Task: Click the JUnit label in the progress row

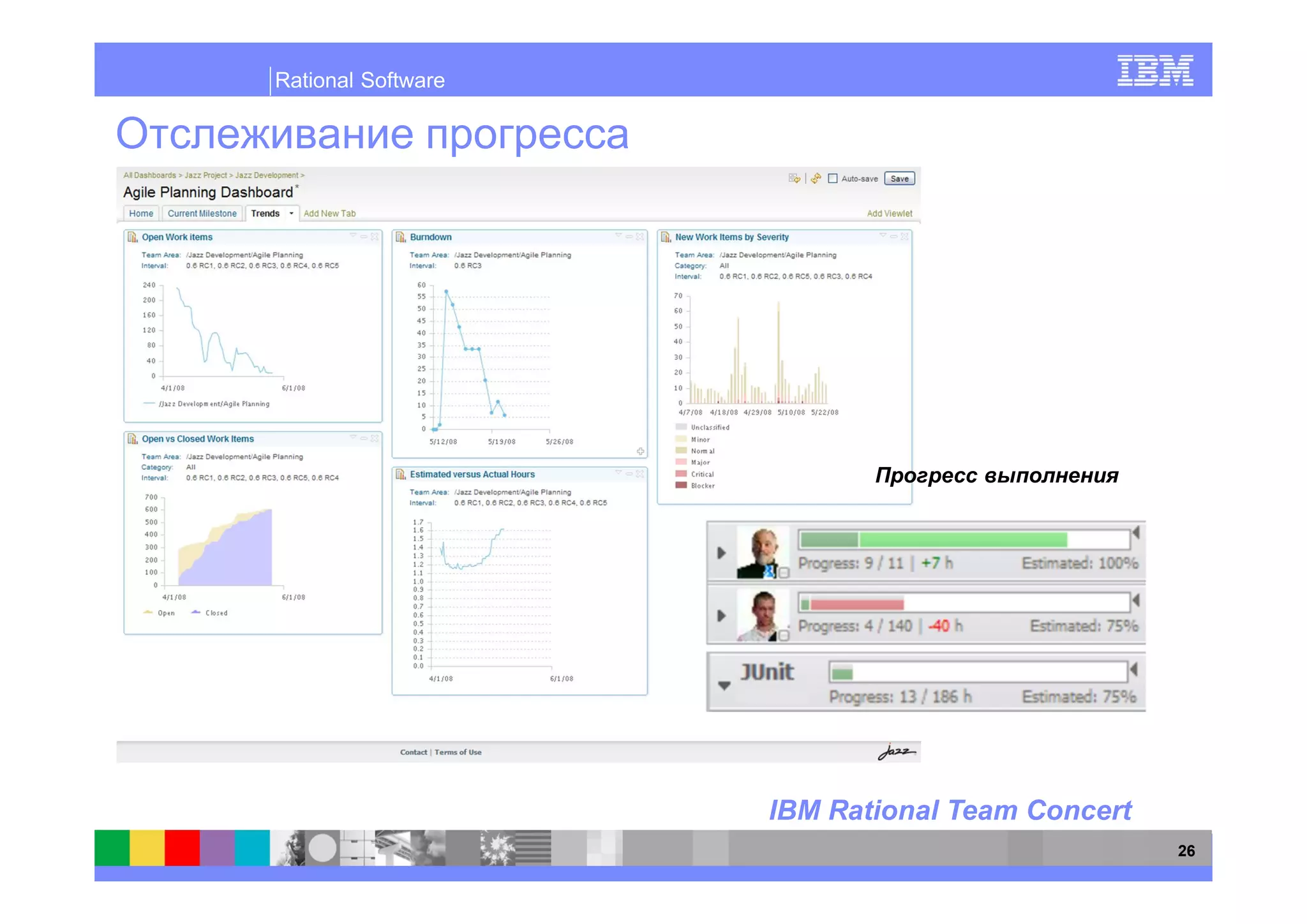Action: [x=766, y=672]
